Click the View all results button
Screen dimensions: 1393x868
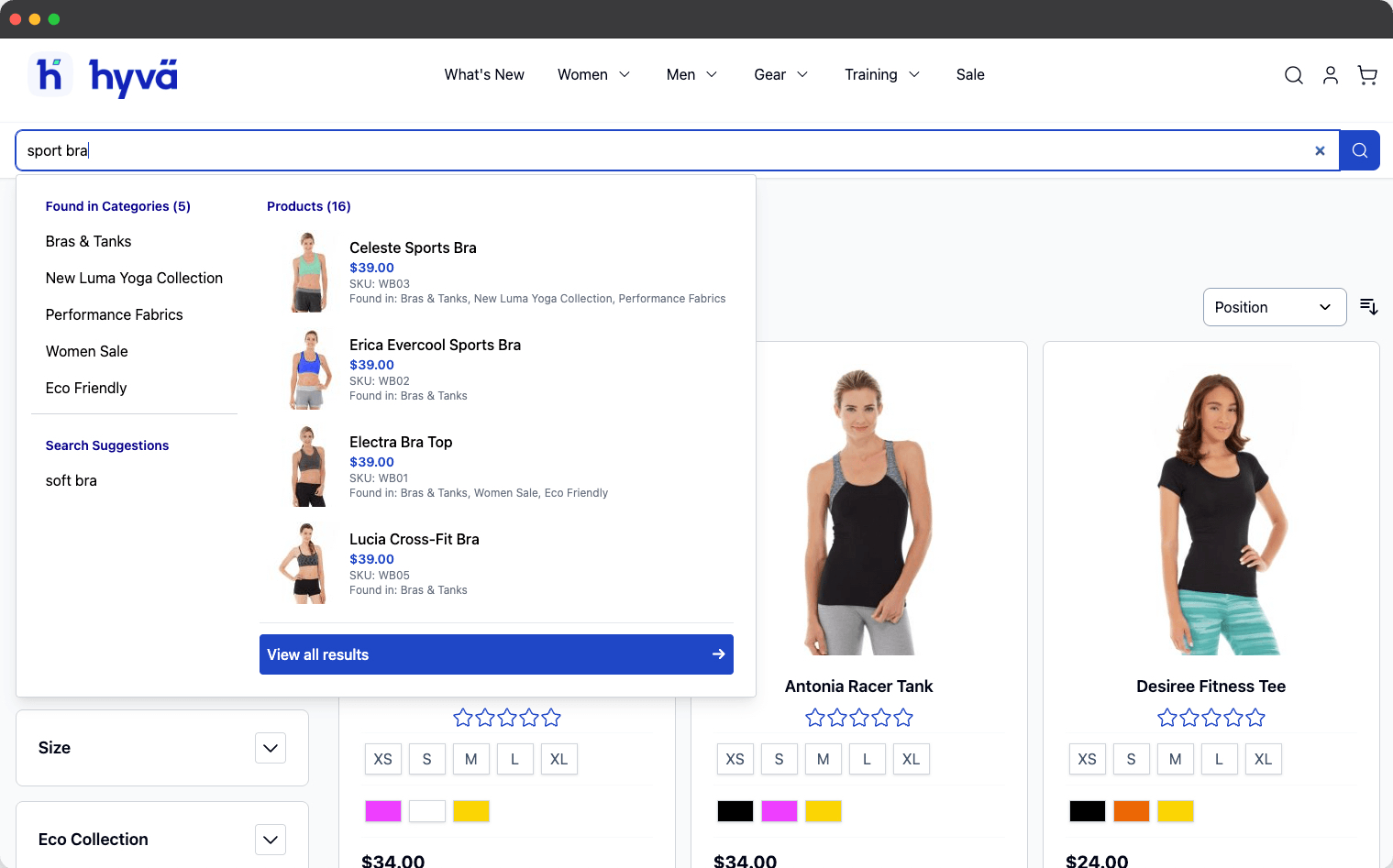pos(496,654)
